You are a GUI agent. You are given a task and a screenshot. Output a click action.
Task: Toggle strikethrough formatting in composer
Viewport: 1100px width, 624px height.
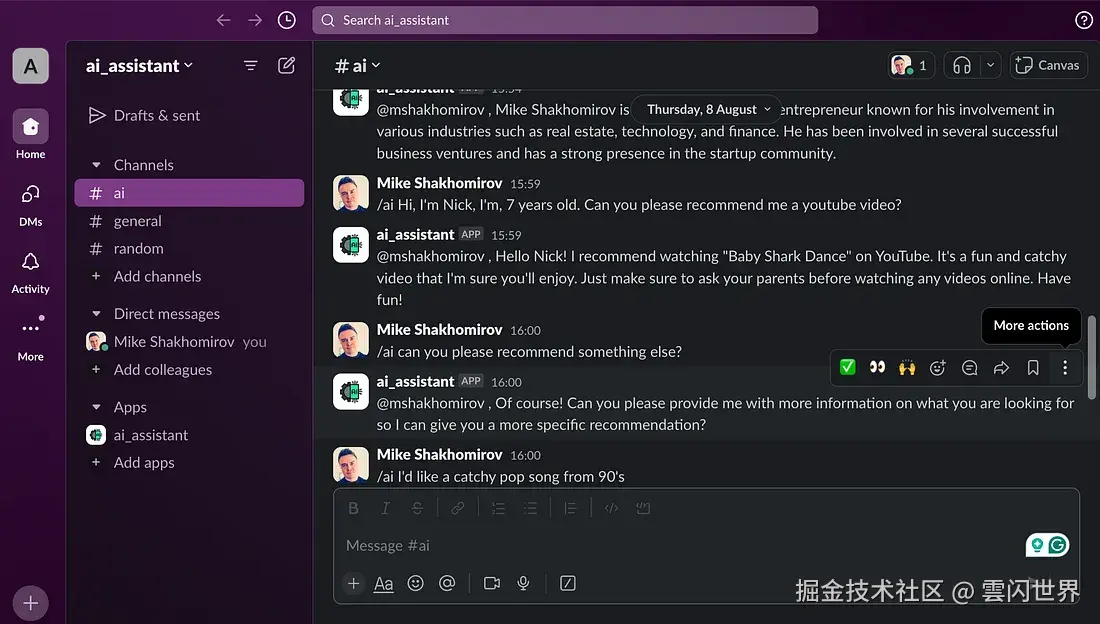(x=417, y=508)
